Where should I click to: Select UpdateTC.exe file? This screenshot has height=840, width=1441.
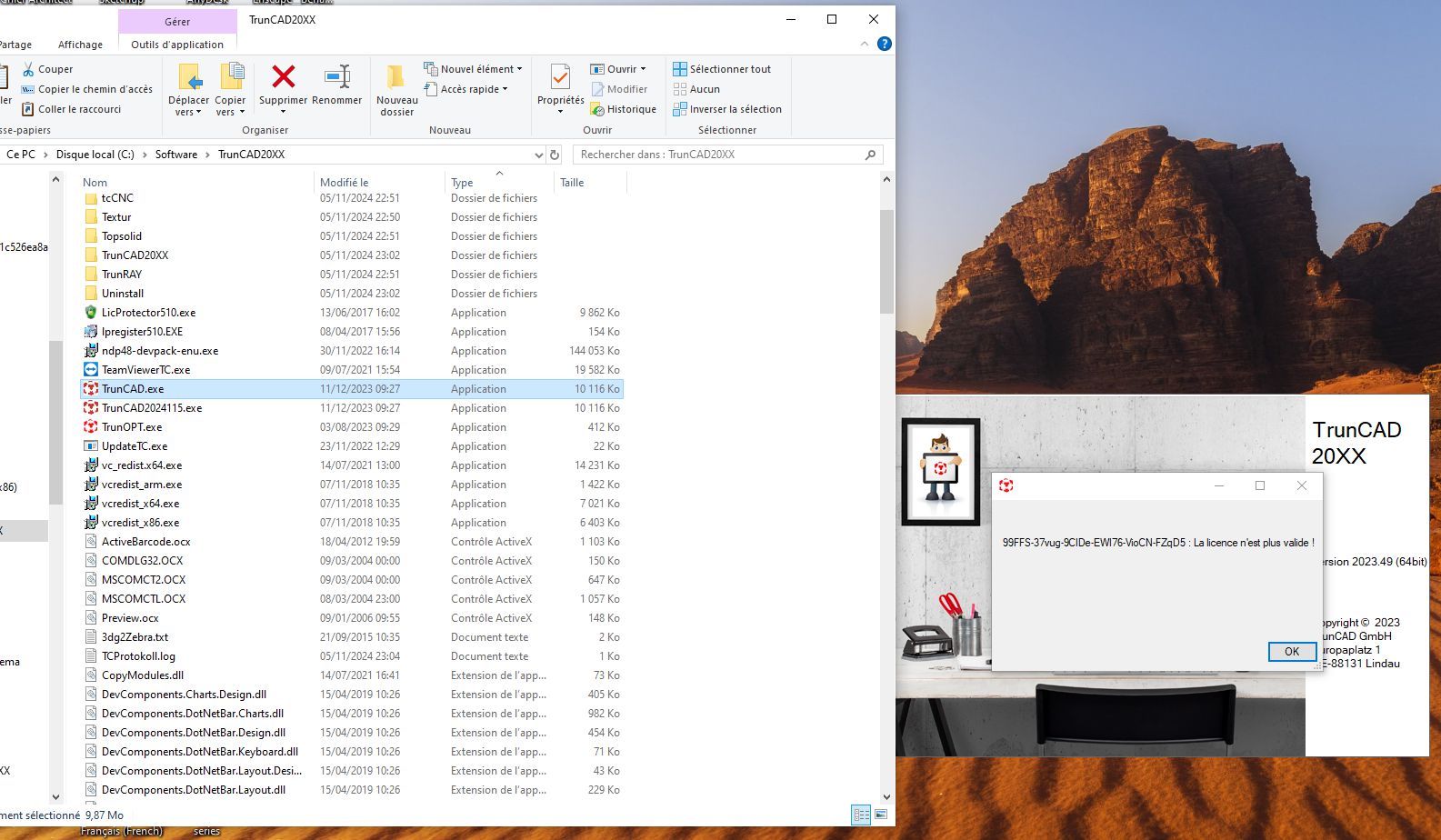point(135,446)
